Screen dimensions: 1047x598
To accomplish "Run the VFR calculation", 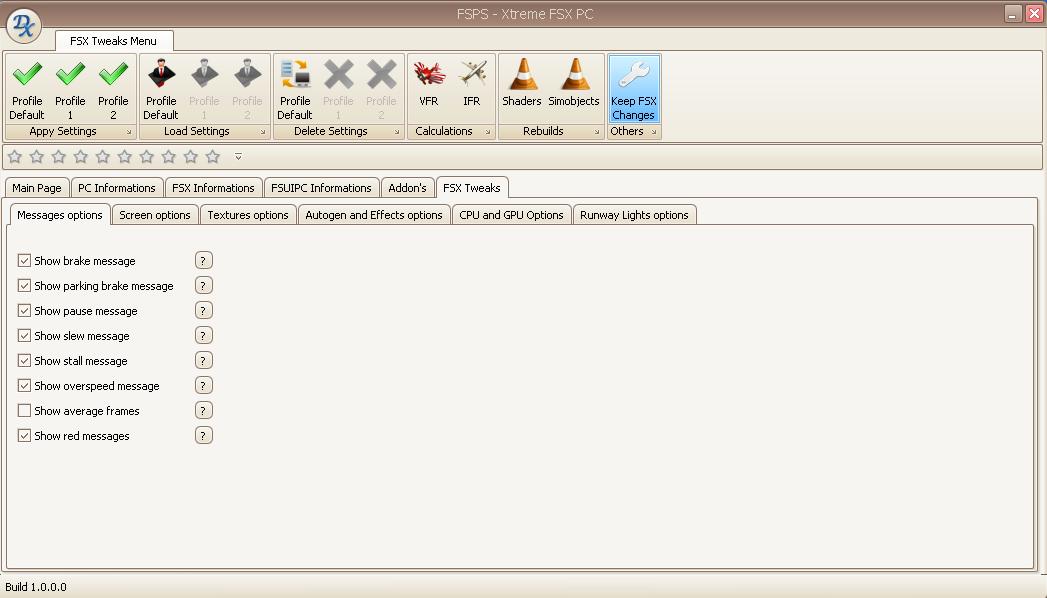I will click(429, 89).
